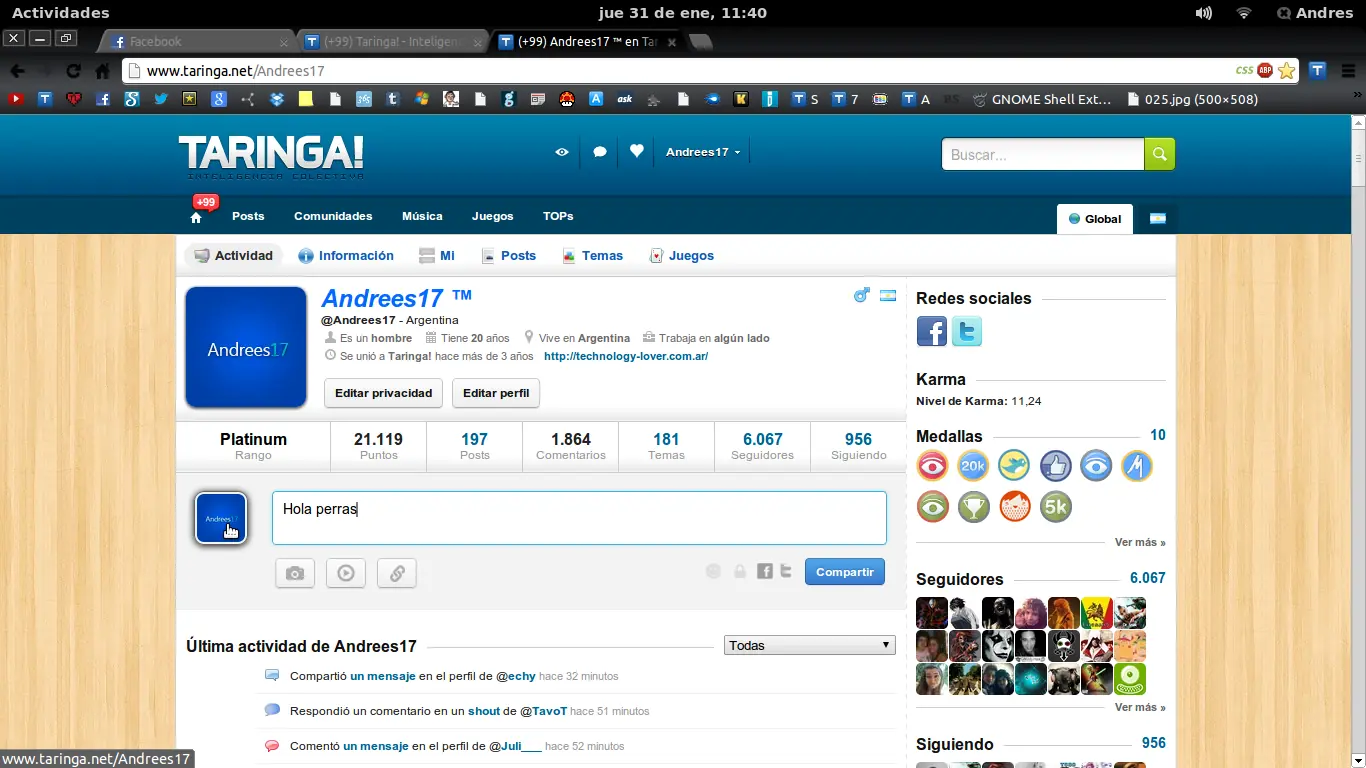1366x768 pixels.
Task: Open the Todas activity filter dropdown
Action: (810, 645)
